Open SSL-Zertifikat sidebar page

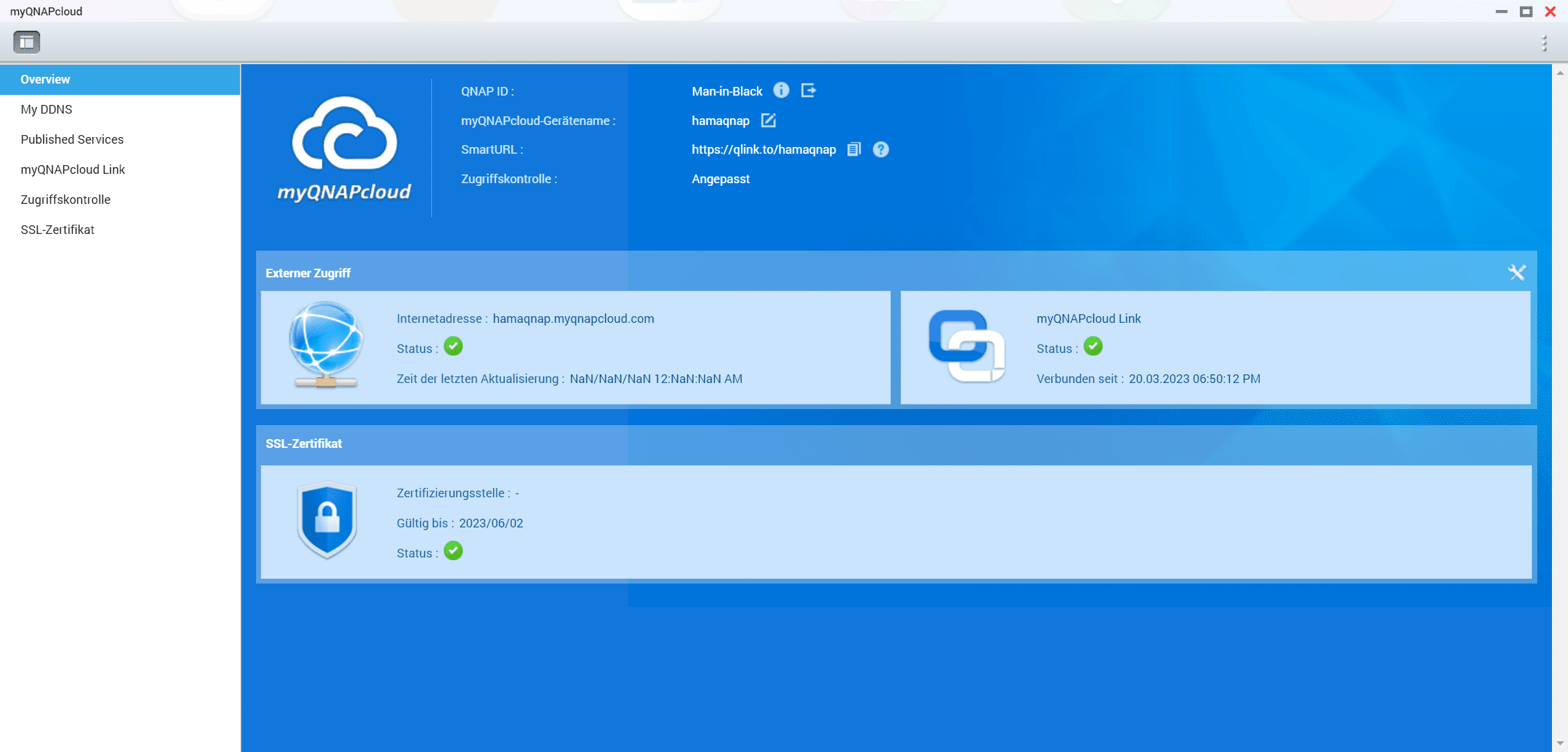58,229
